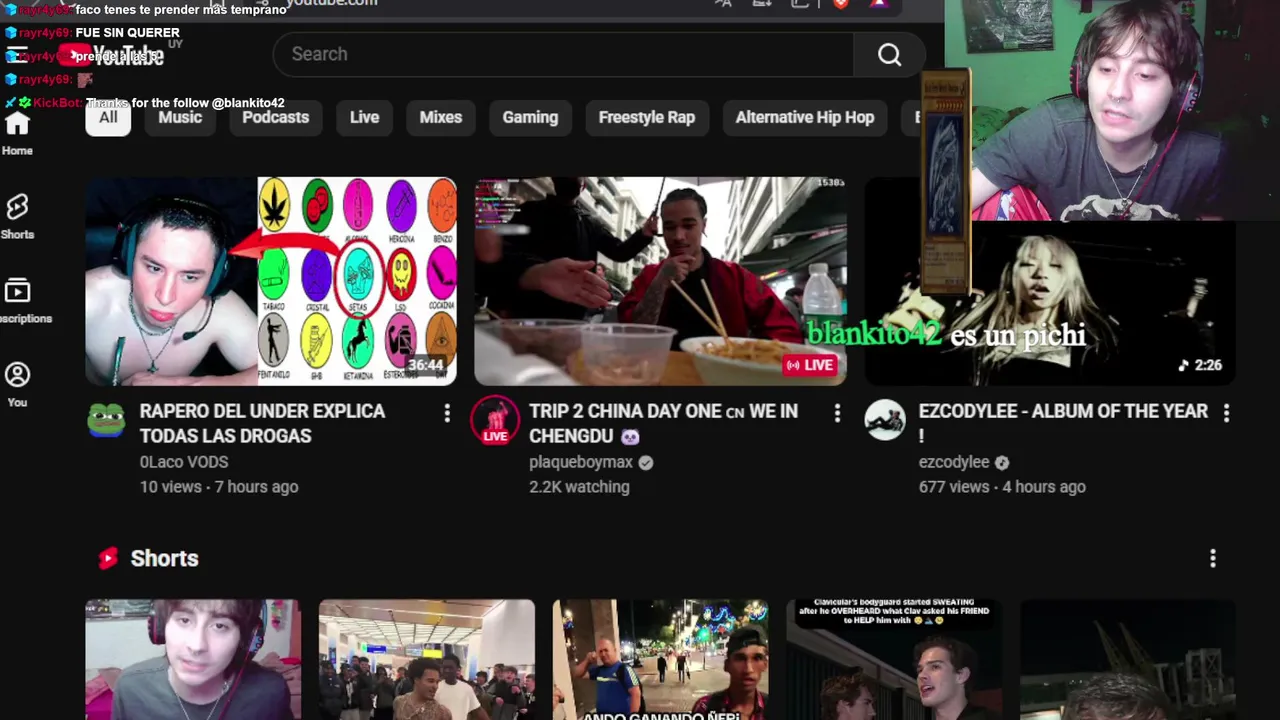Viewport: 1280px width, 720px height.
Task: Select the Mixes filter chip
Action: tap(441, 117)
